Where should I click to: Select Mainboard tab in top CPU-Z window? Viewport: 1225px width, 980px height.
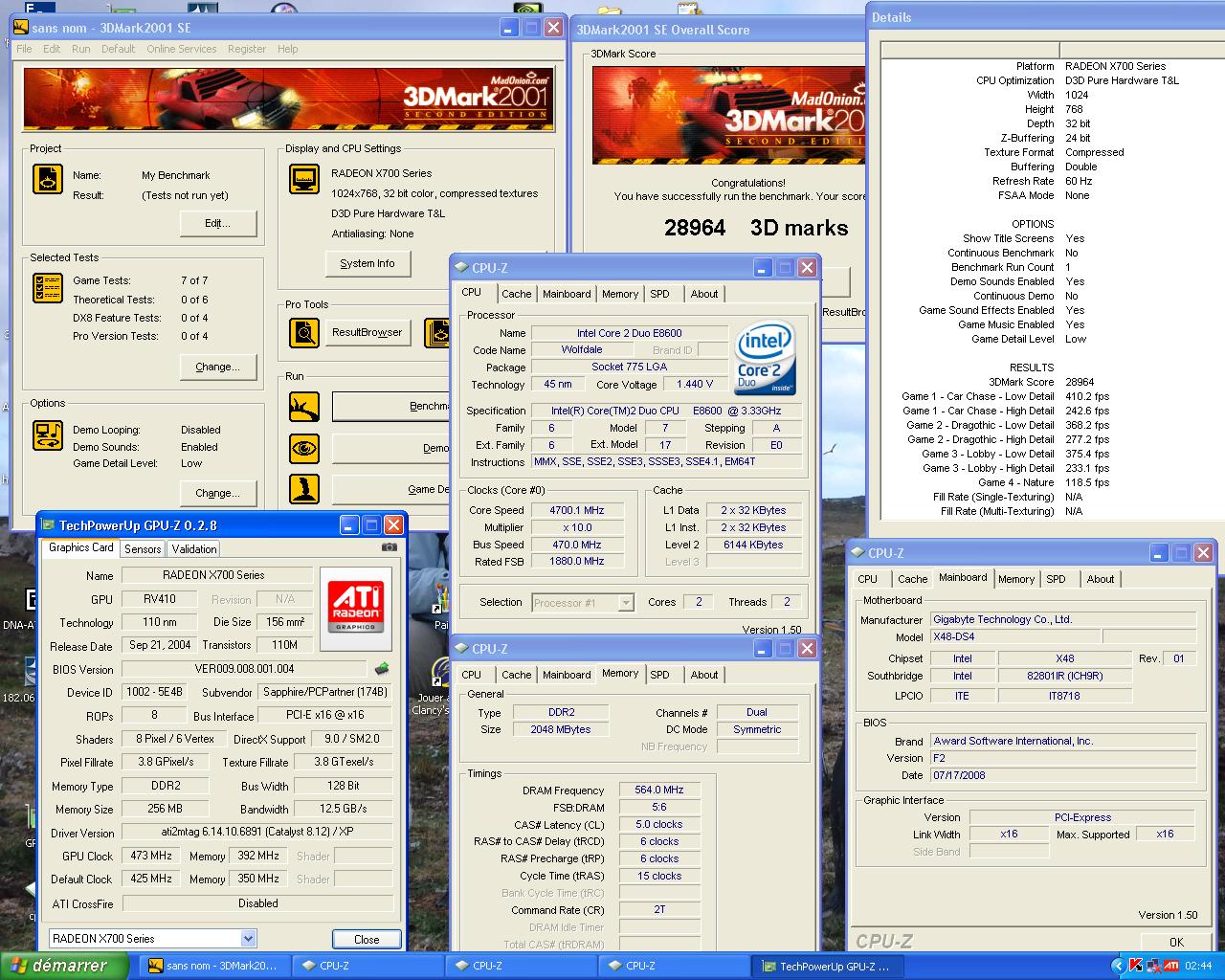567,294
